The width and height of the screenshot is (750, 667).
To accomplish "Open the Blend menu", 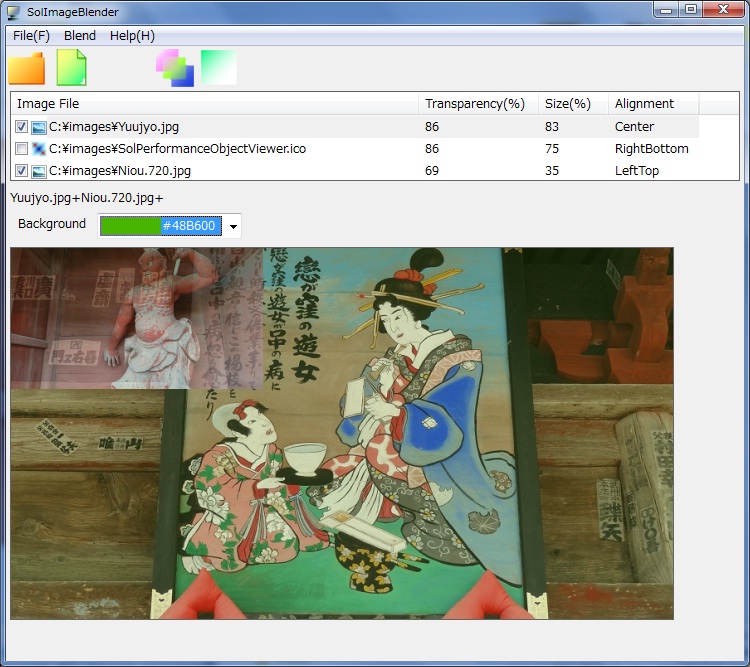I will (x=80, y=36).
